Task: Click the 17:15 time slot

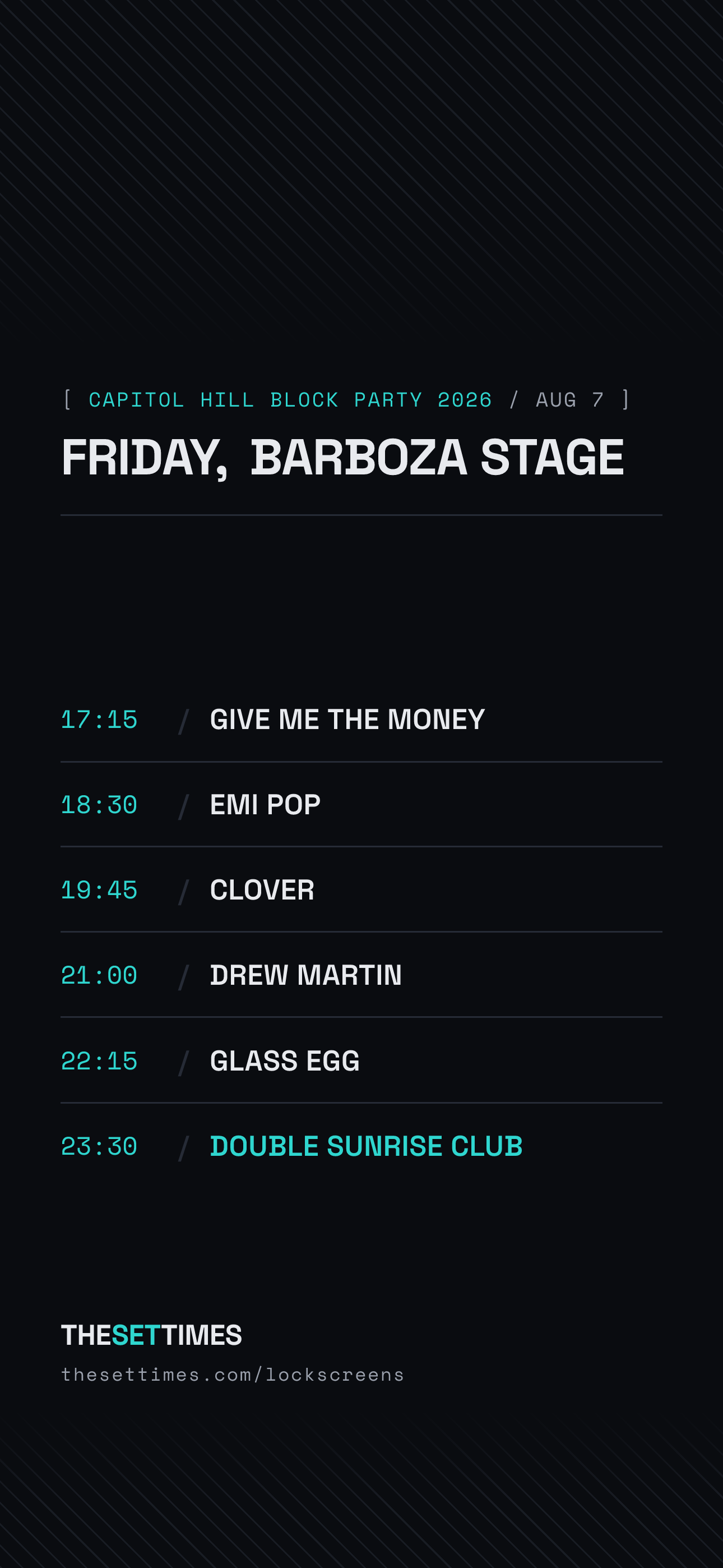Action: pyautogui.click(x=99, y=720)
